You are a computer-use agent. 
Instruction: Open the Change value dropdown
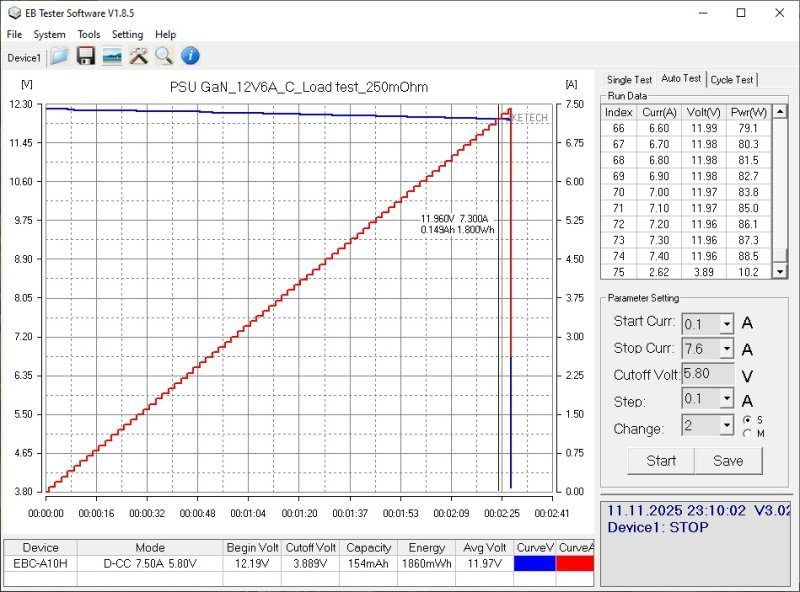[x=726, y=426]
